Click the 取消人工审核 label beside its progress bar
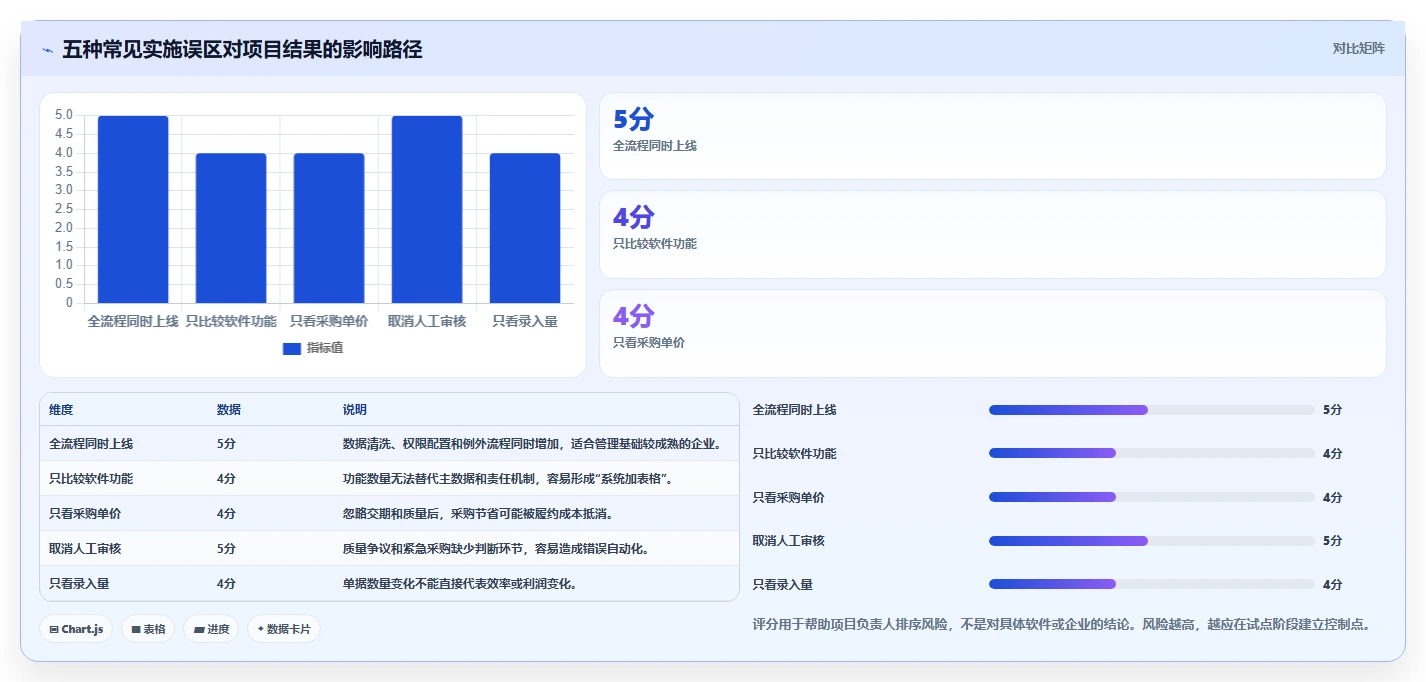1426x682 pixels. pos(788,541)
